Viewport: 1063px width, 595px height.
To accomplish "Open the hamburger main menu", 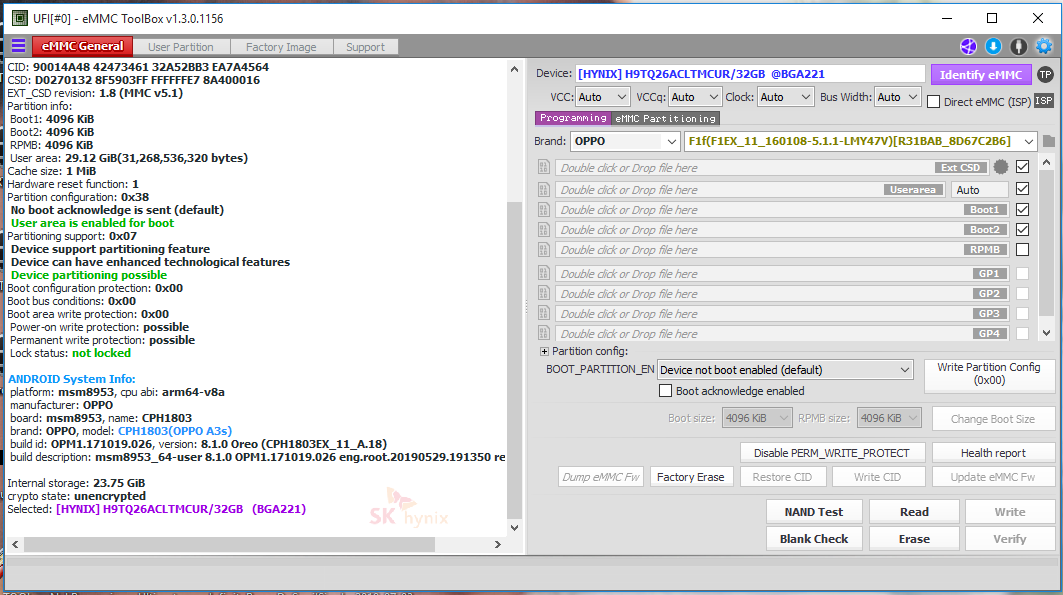I will pyautogui.click(x=18, y=46).
